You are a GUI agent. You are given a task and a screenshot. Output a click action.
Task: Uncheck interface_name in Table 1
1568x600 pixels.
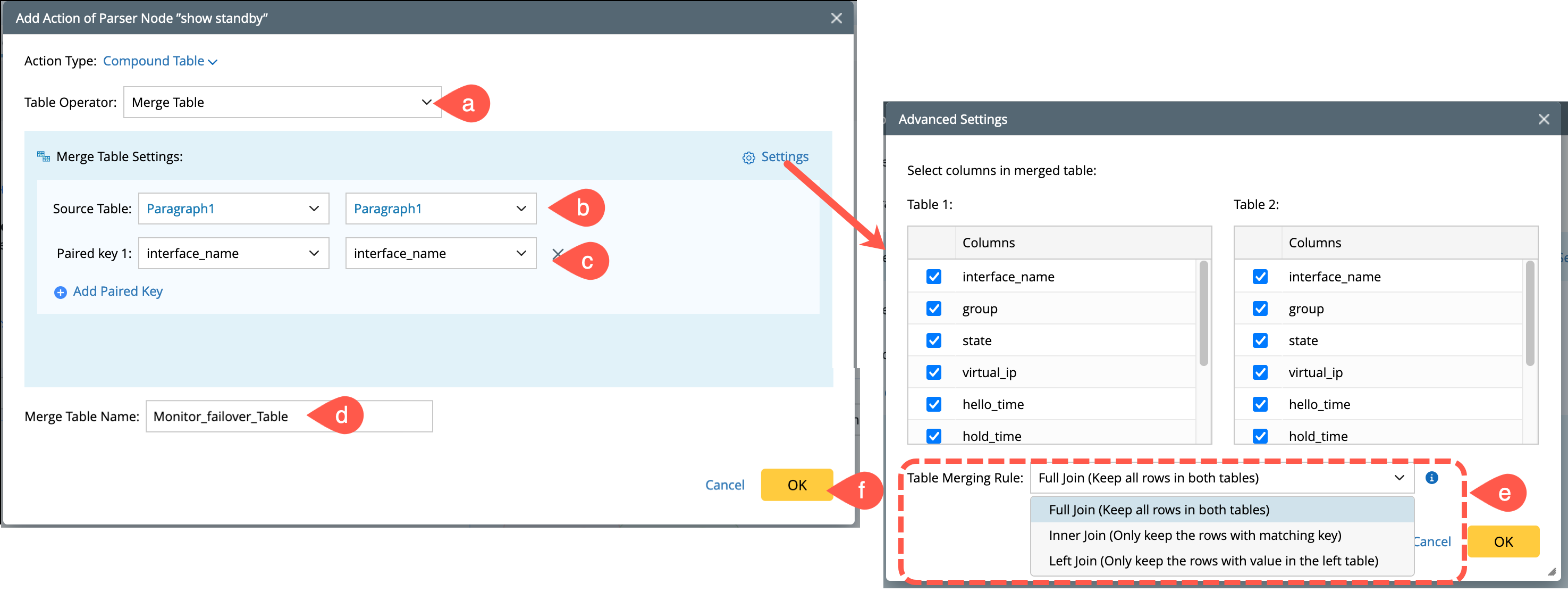pos(933,277)
